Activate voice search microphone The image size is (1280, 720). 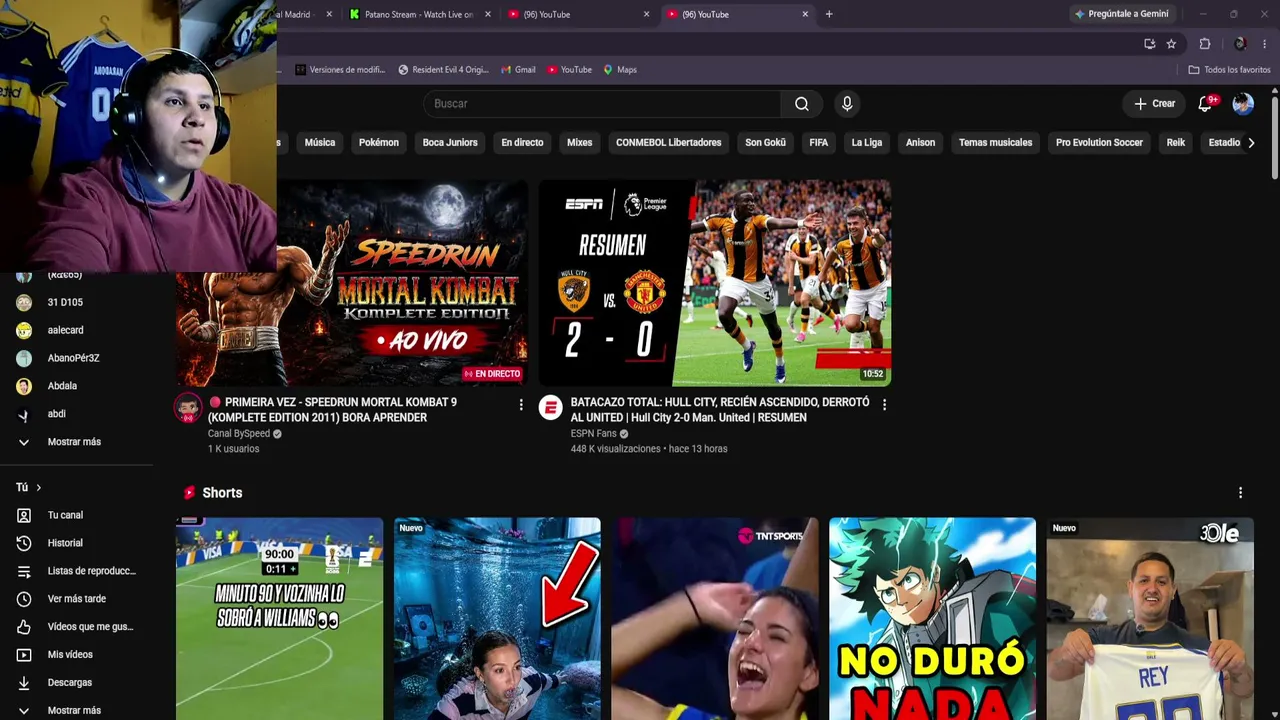847,104
